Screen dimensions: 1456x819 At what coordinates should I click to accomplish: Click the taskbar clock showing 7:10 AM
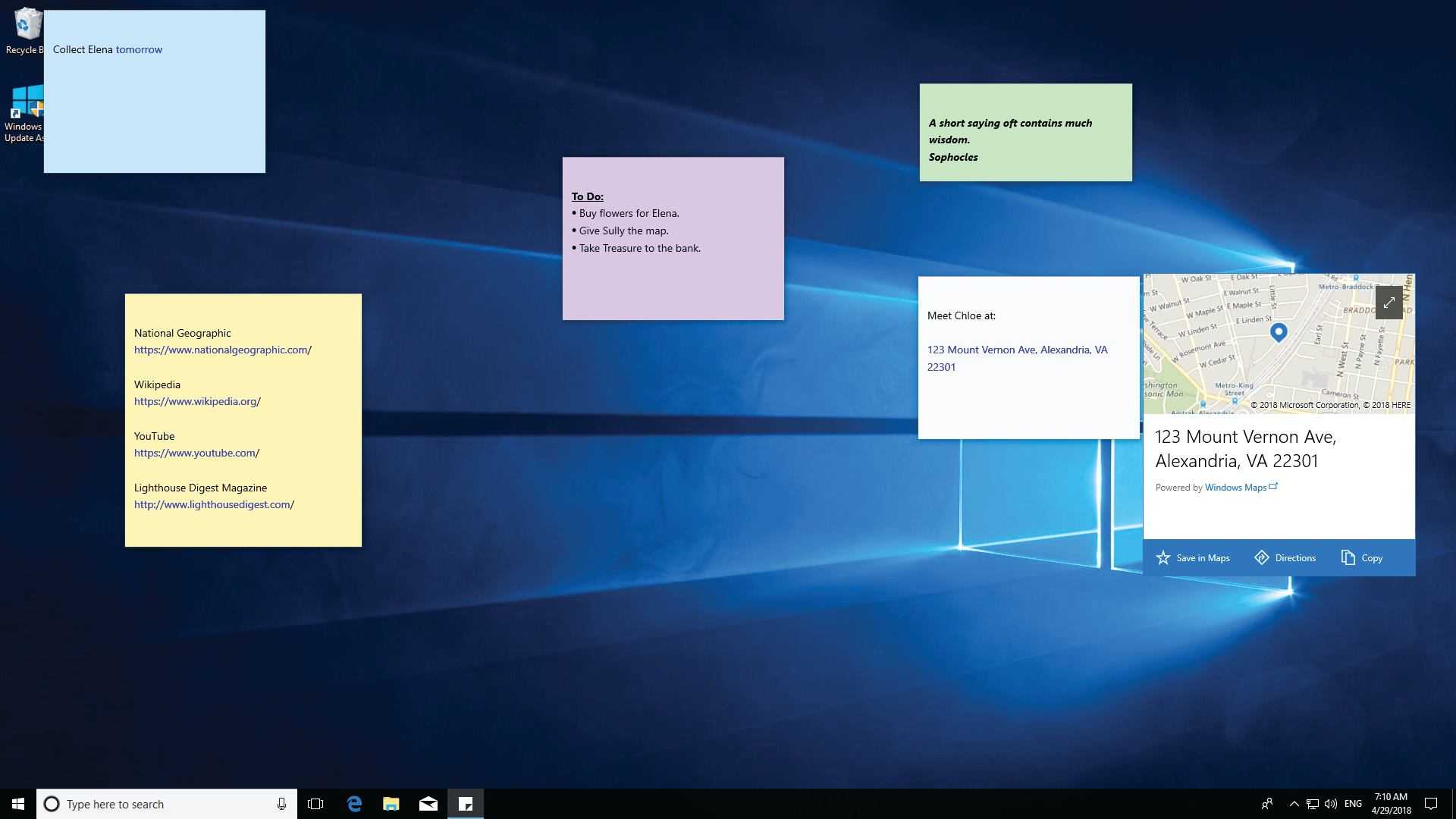click(x=1391, y=804)
